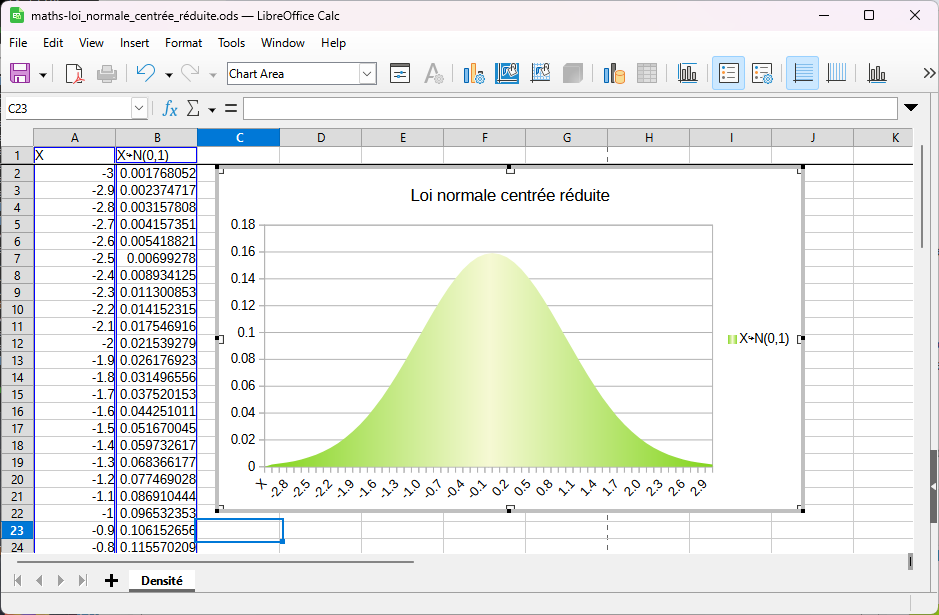Select row 12 header
Image resolution: width=939 pixels, height=615 pixels.
17,344
